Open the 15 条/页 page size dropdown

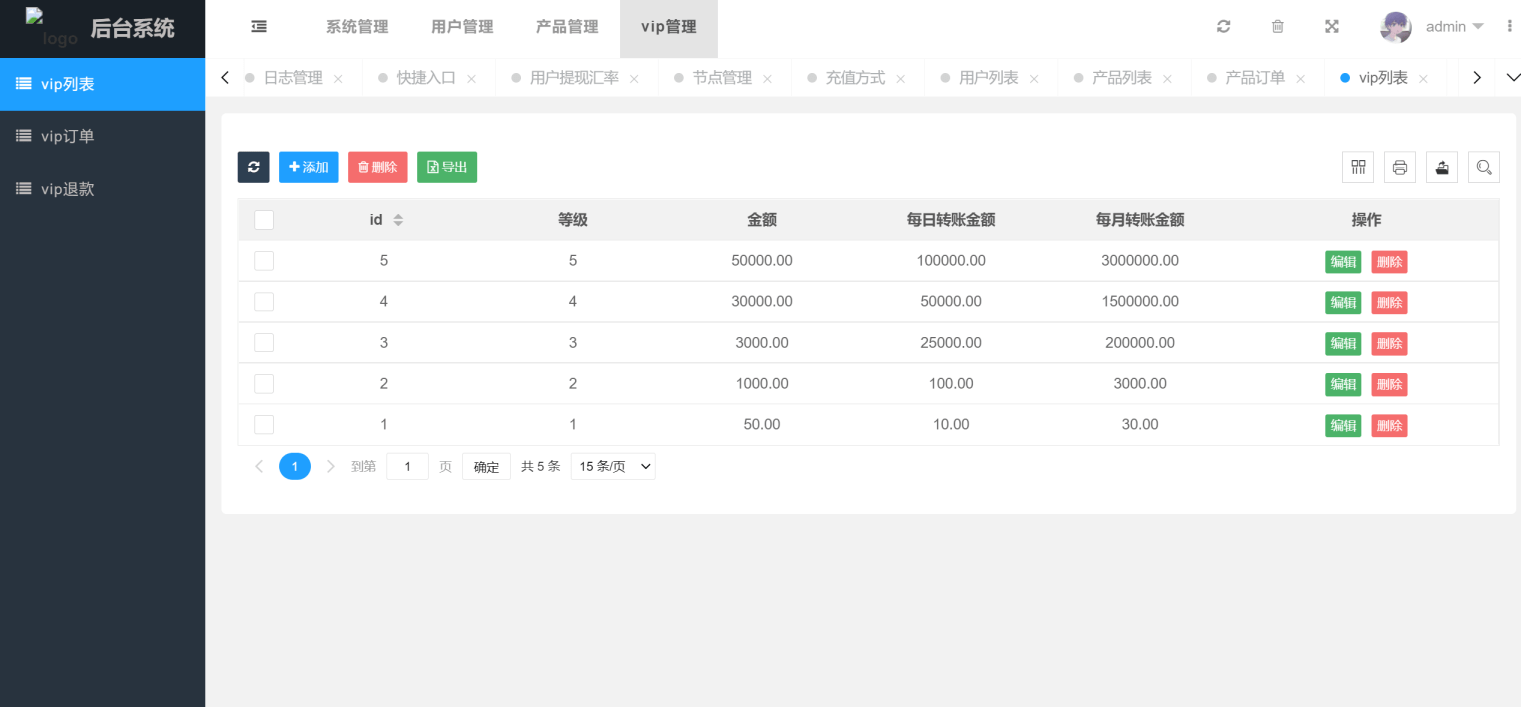coord(613,466)
